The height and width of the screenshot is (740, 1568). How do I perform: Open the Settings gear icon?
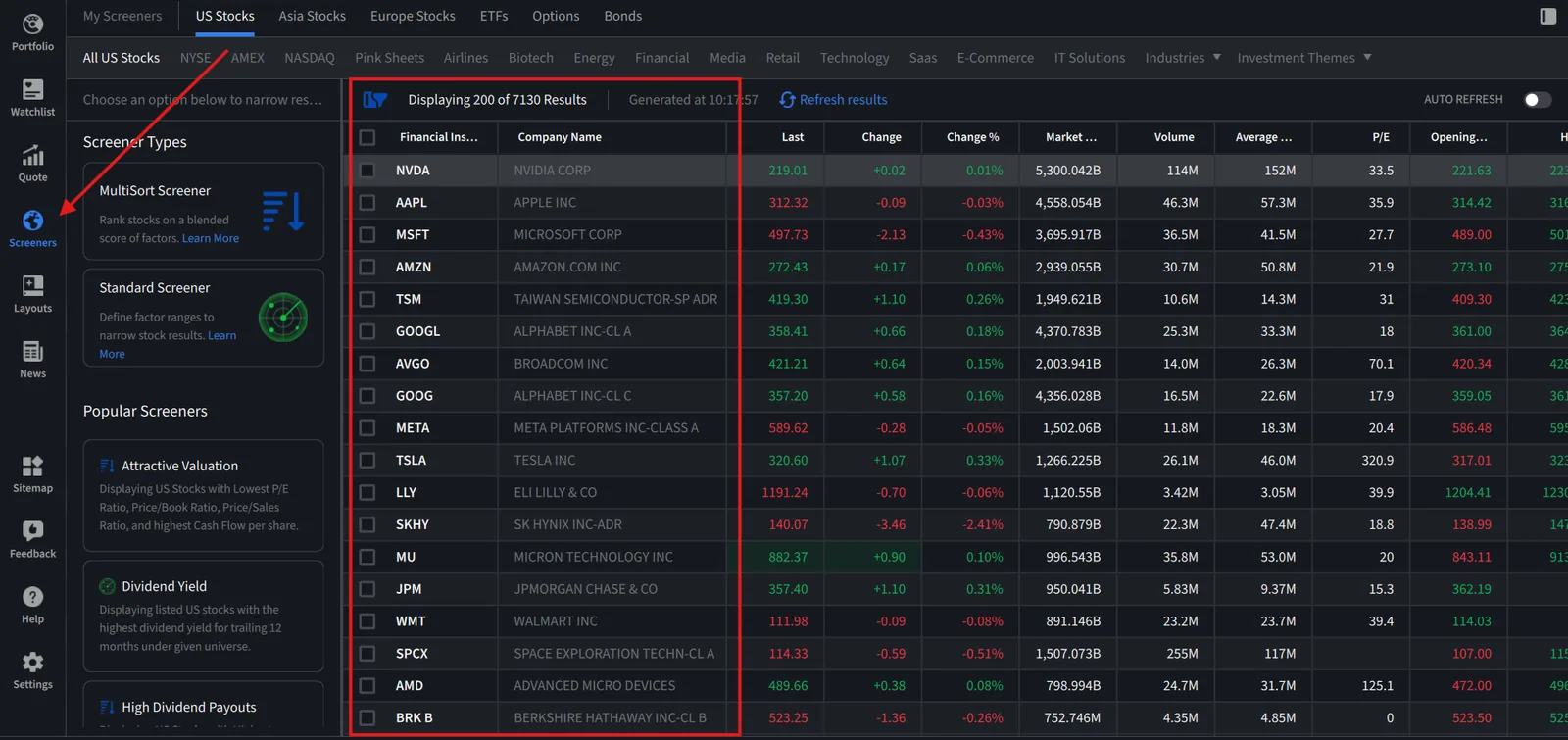[32, 662]
